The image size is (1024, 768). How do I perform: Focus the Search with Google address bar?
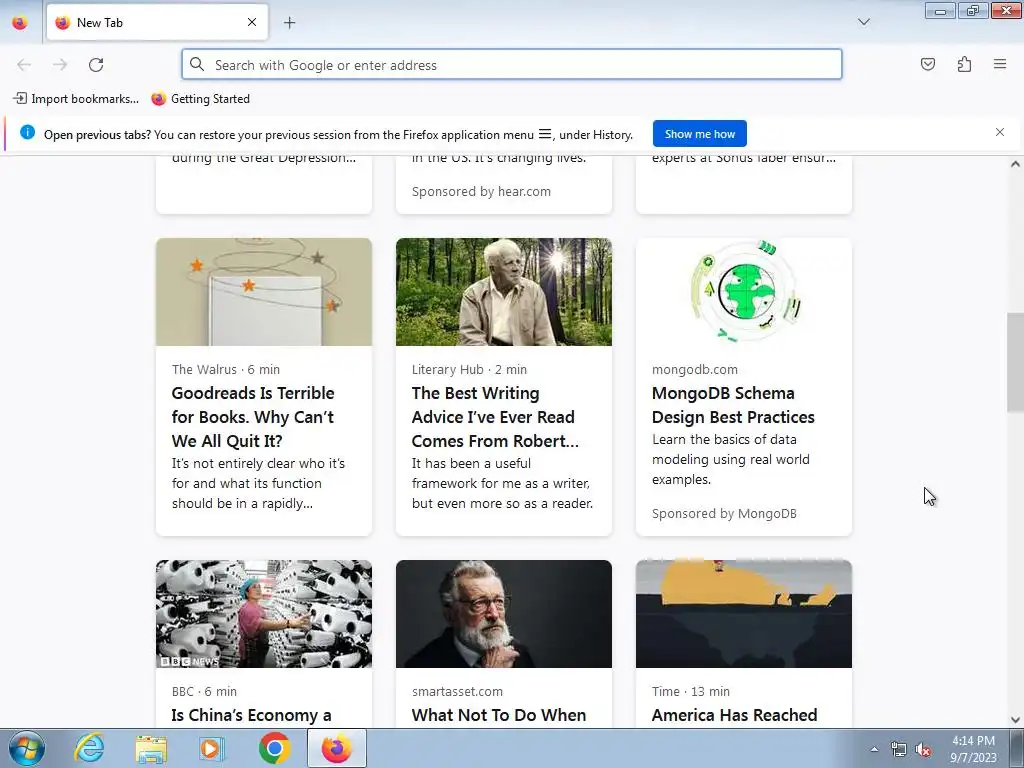click(511, 65)
